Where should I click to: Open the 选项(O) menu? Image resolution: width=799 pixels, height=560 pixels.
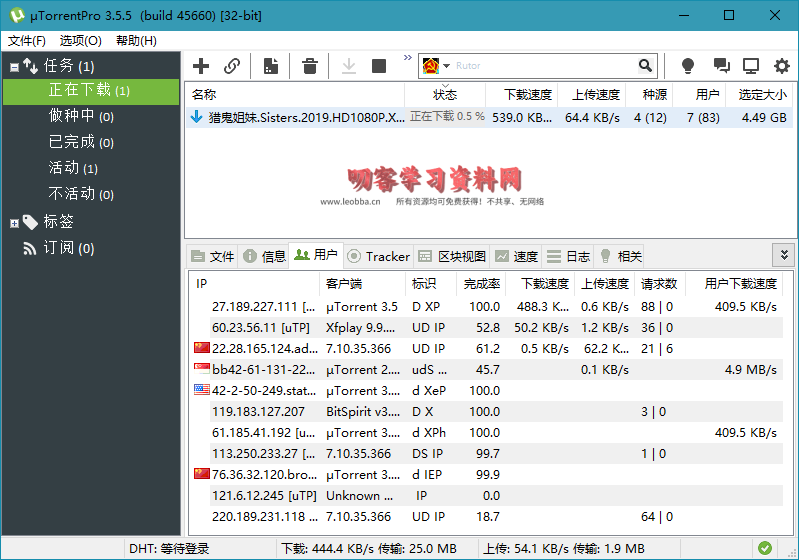pos(80,41)
